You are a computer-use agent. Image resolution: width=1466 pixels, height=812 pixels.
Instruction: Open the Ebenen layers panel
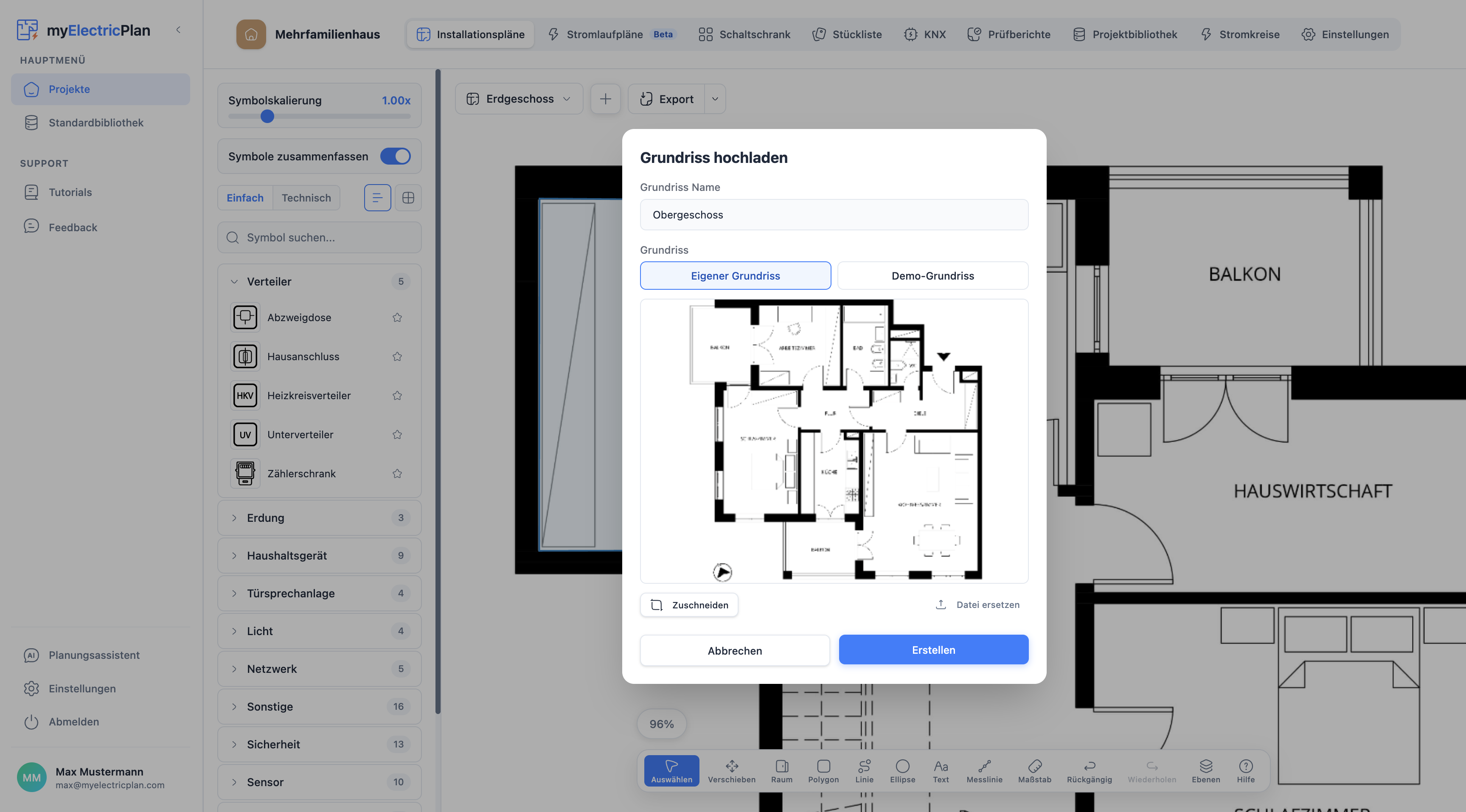tap(1206, 771)
